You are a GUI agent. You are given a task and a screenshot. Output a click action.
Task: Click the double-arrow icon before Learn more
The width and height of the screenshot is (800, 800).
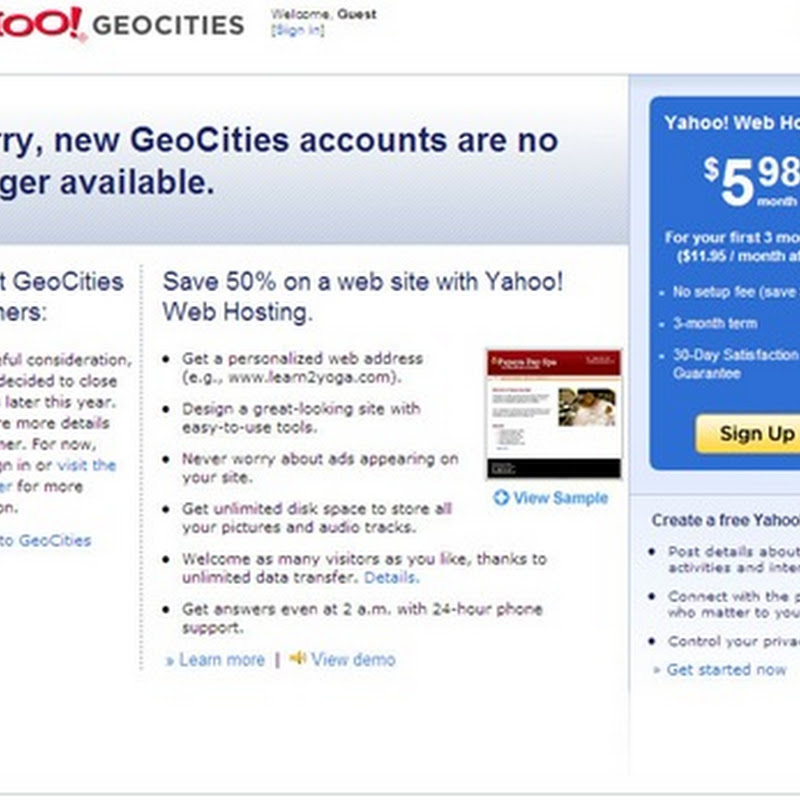click(170, 660)
